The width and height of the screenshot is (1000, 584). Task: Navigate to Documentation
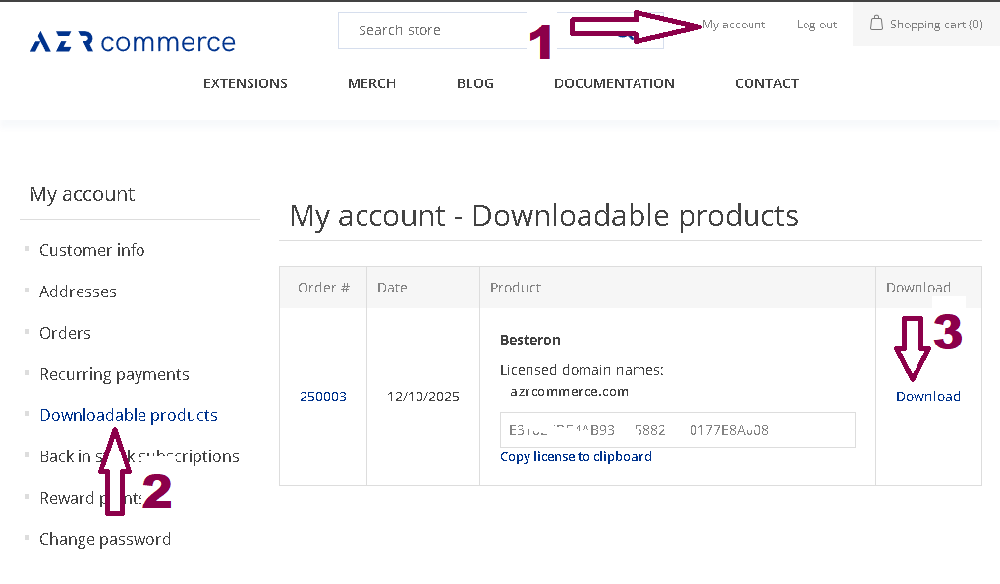coord(614,83)
